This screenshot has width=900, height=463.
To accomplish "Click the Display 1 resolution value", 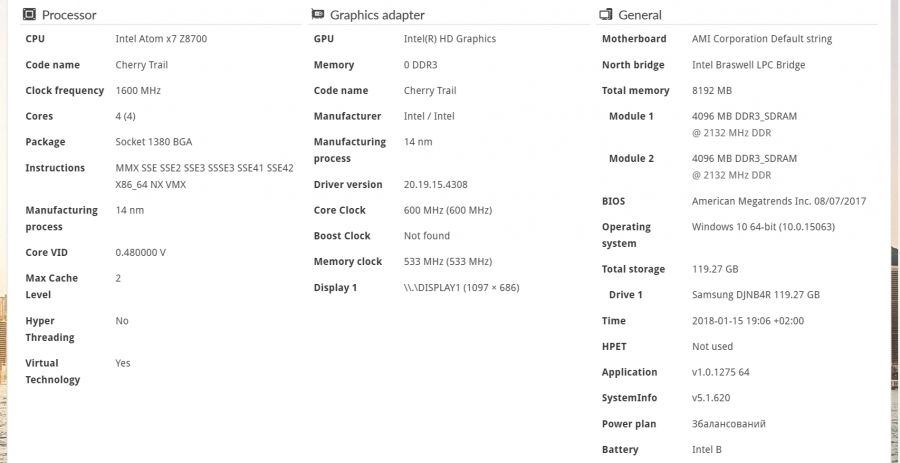I will click(x=461, y=288).
